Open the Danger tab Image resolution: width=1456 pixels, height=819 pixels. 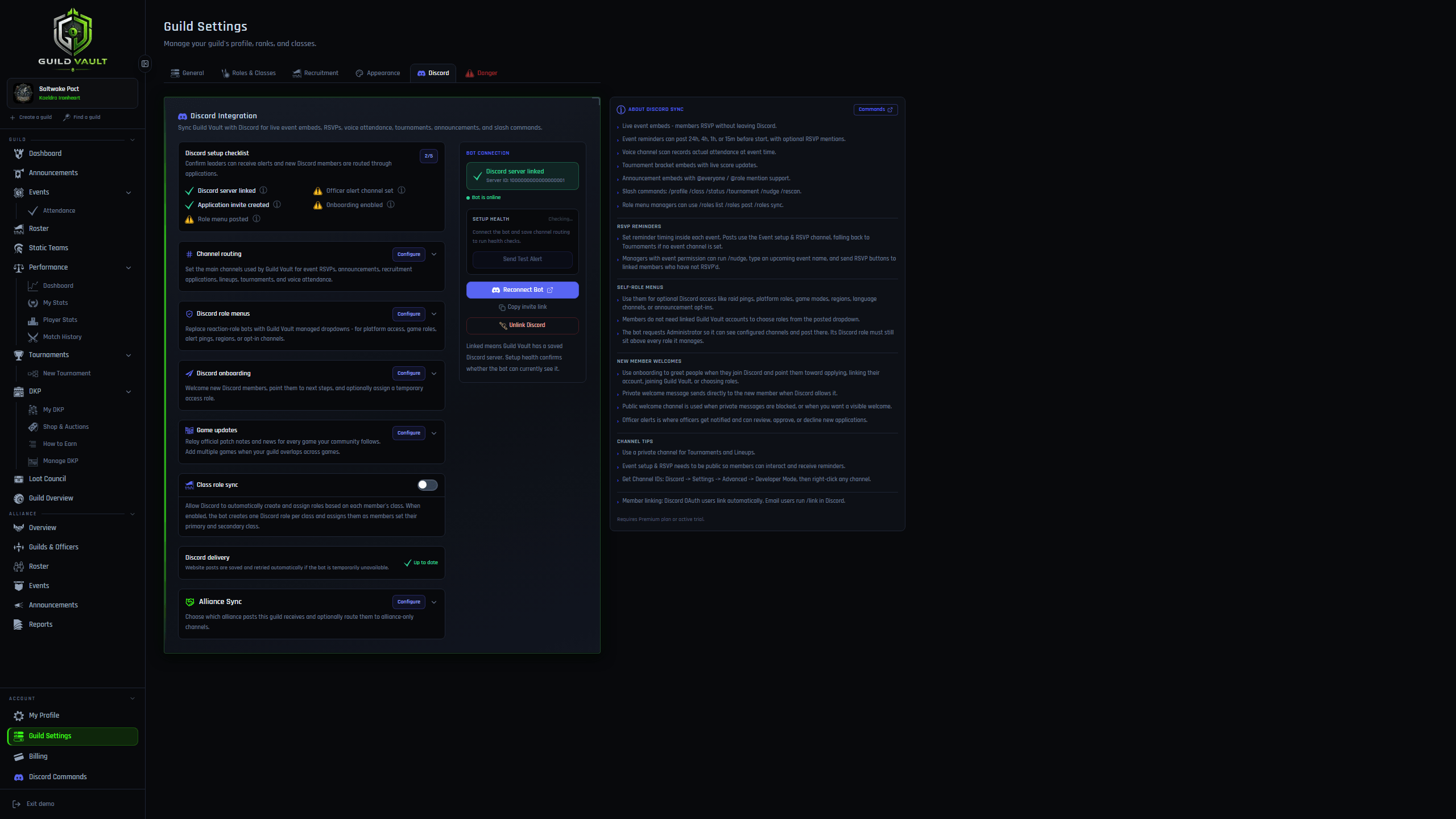(481, 73)
